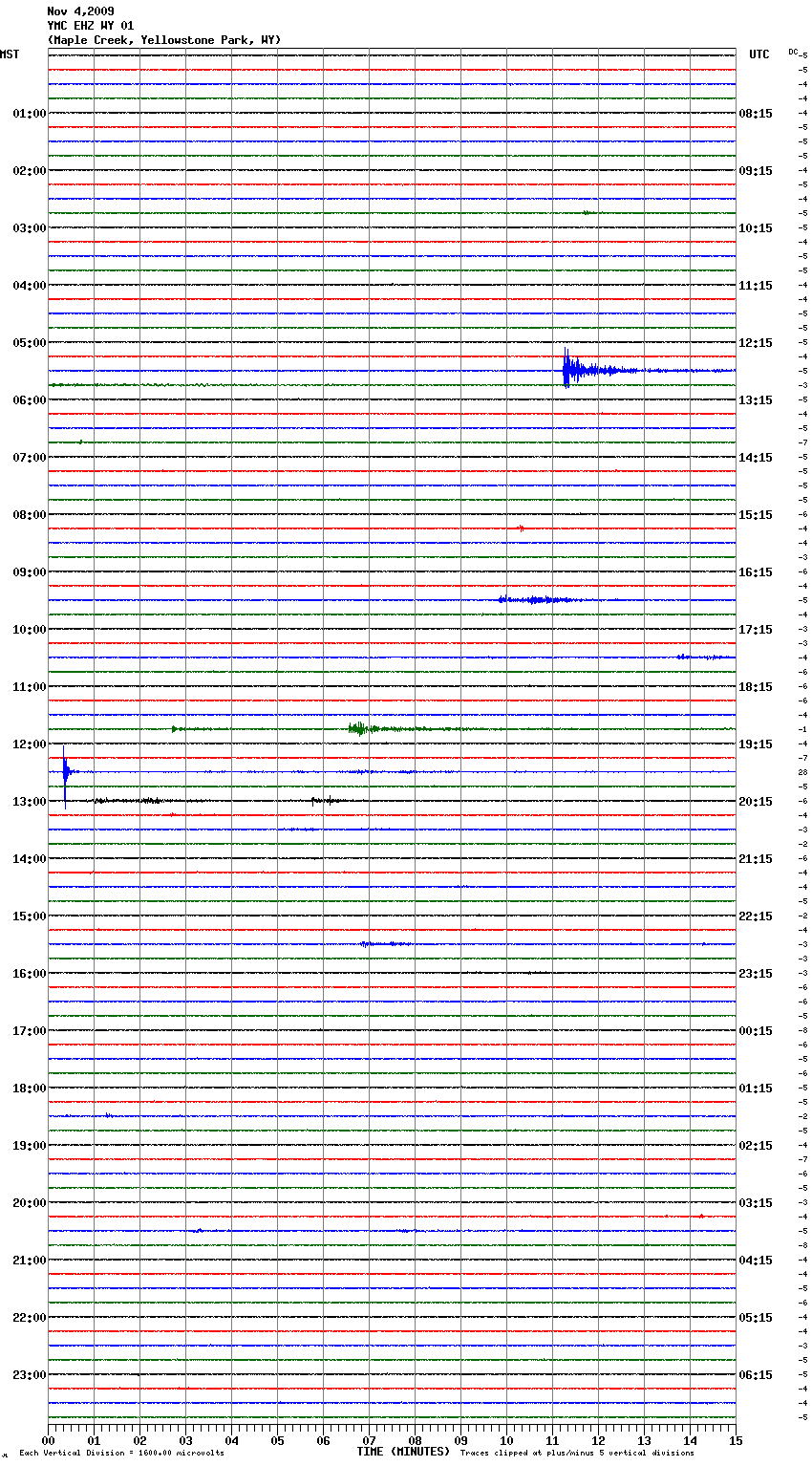Click the '03' minute tick on the bottom axis
Image resolution: width=812 pixels, height=1466 pixels.
[x=185, y=1440]
